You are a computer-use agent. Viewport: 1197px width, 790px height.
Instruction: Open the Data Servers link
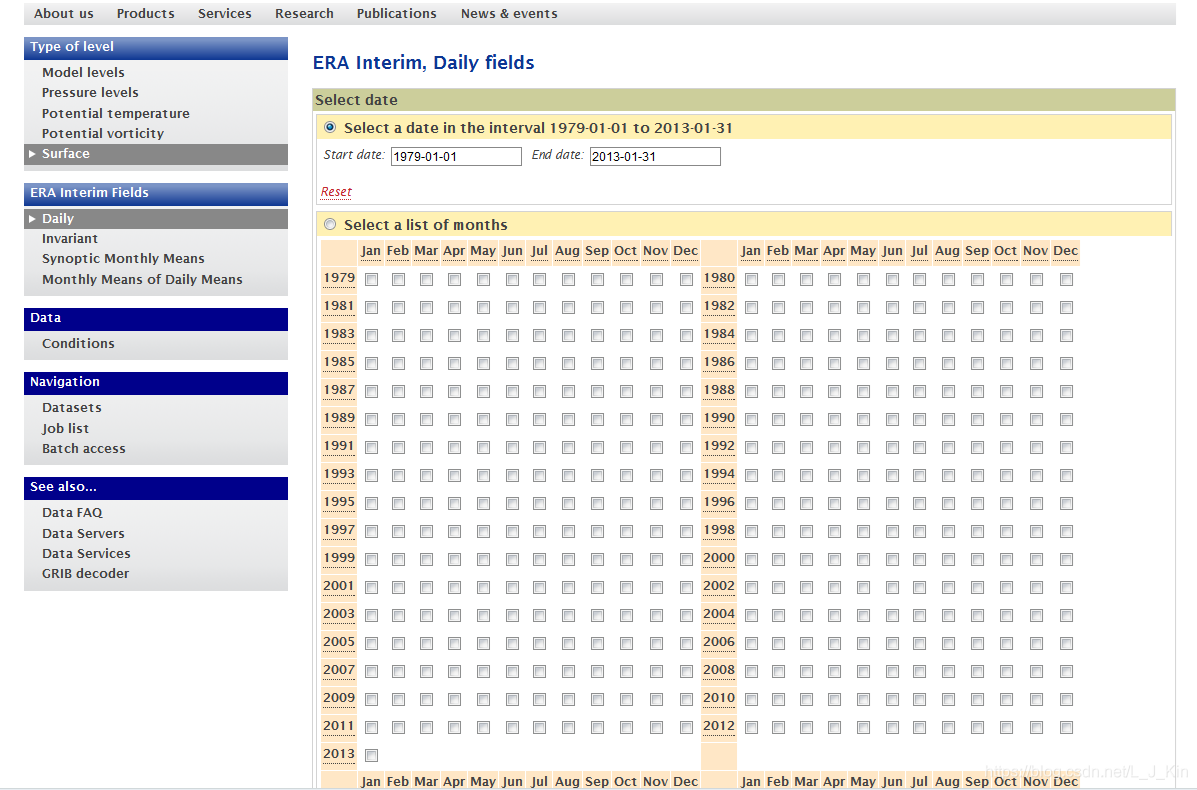[x=82, y=534]
